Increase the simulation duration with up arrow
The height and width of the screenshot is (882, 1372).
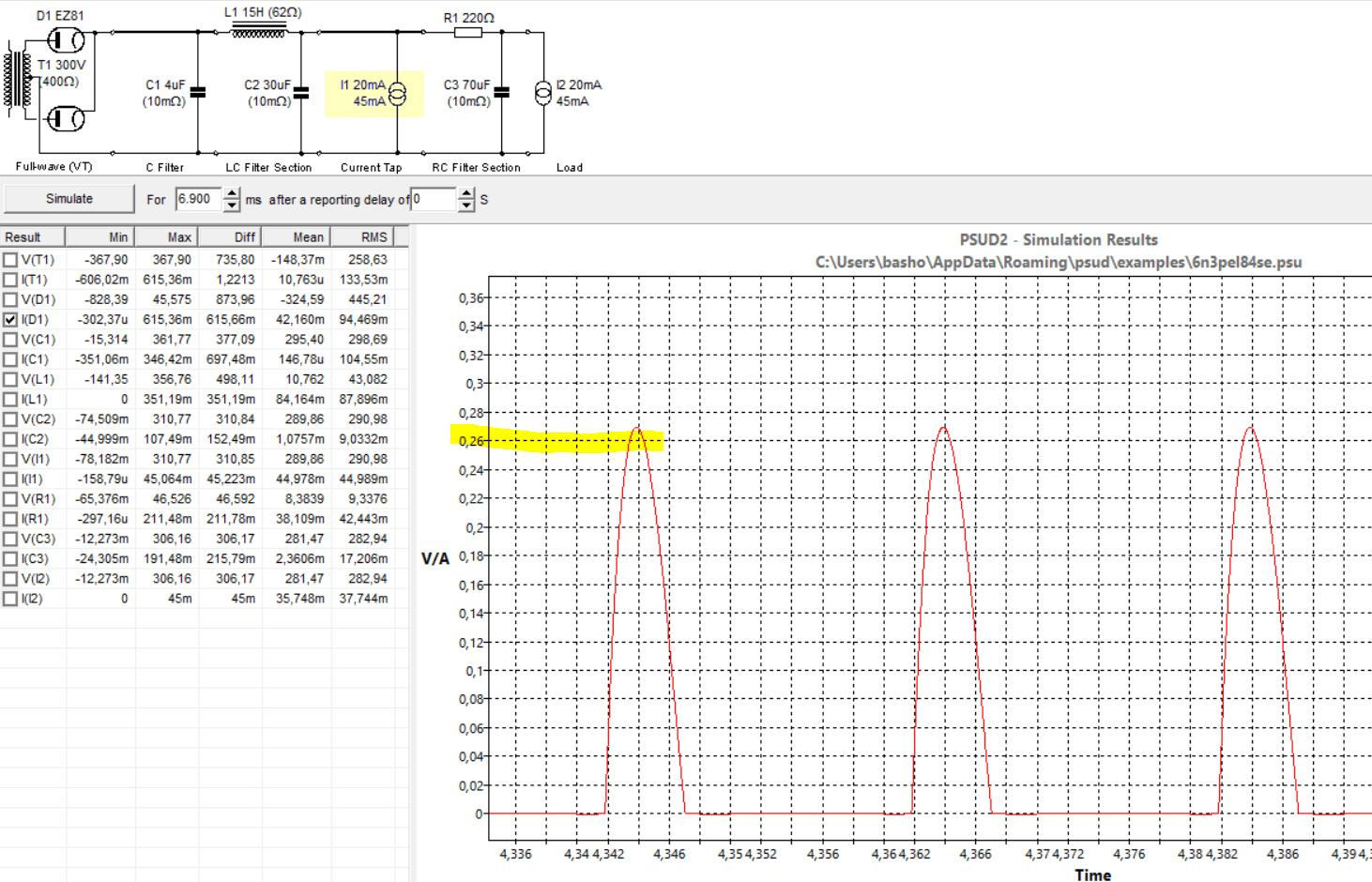click(232, 193)
